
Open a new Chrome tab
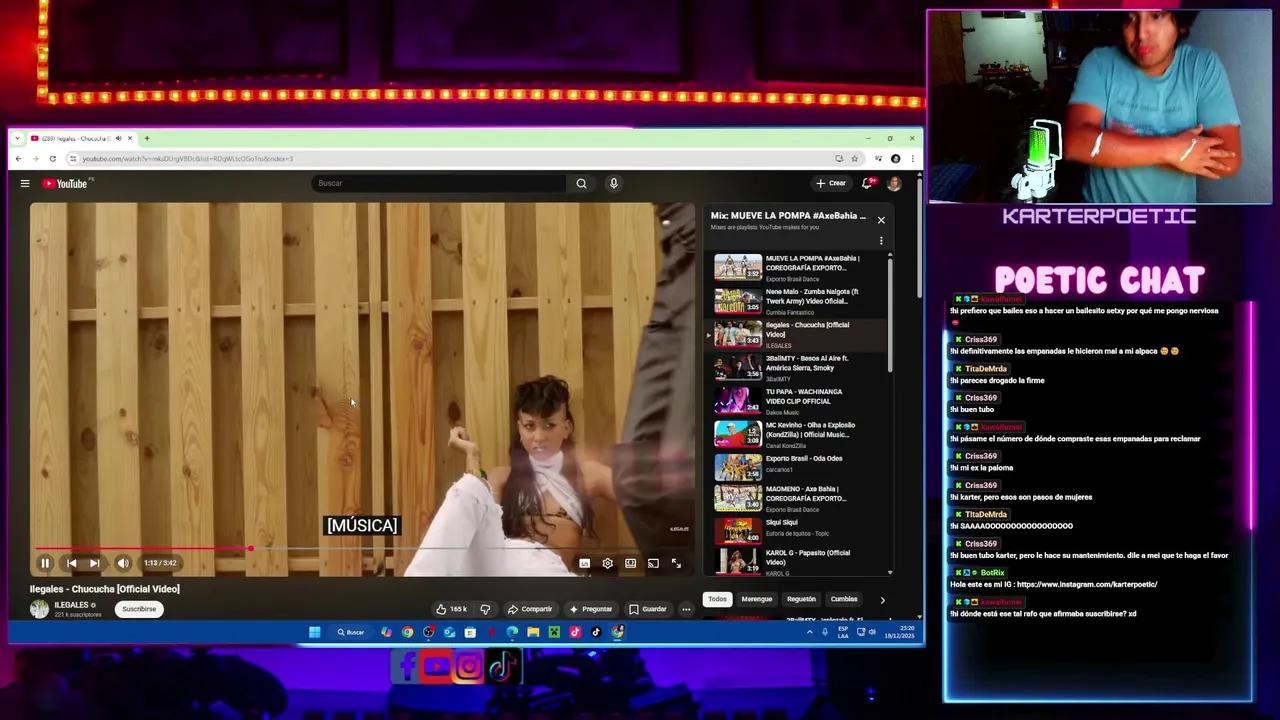click(146, 138)
